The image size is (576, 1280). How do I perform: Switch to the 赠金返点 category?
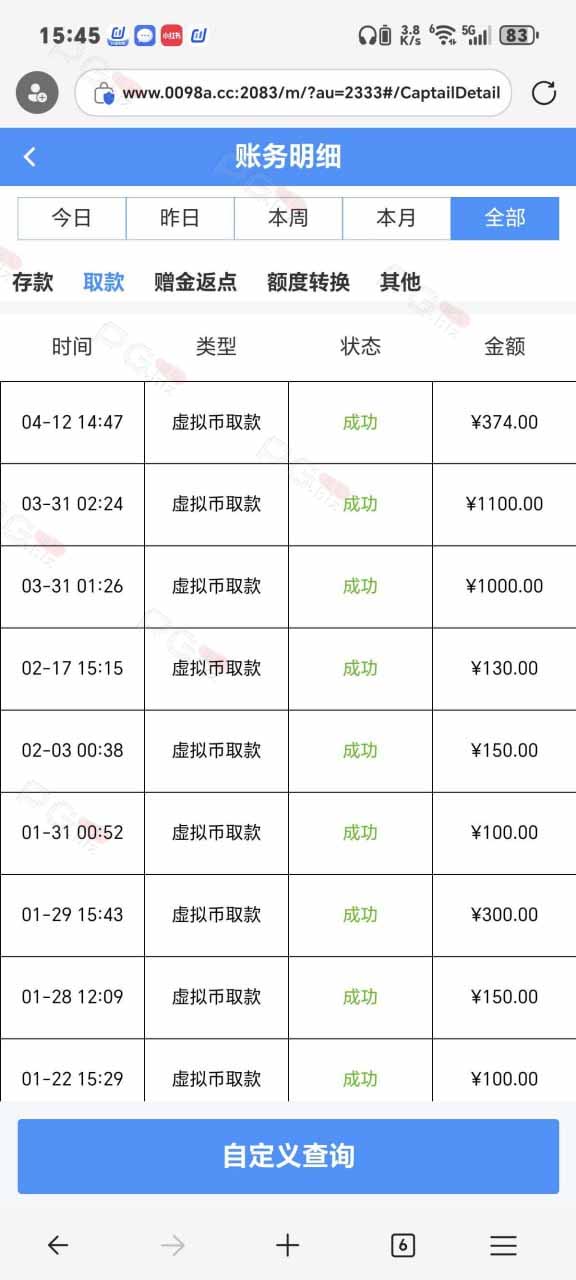(x=196, y=282)
